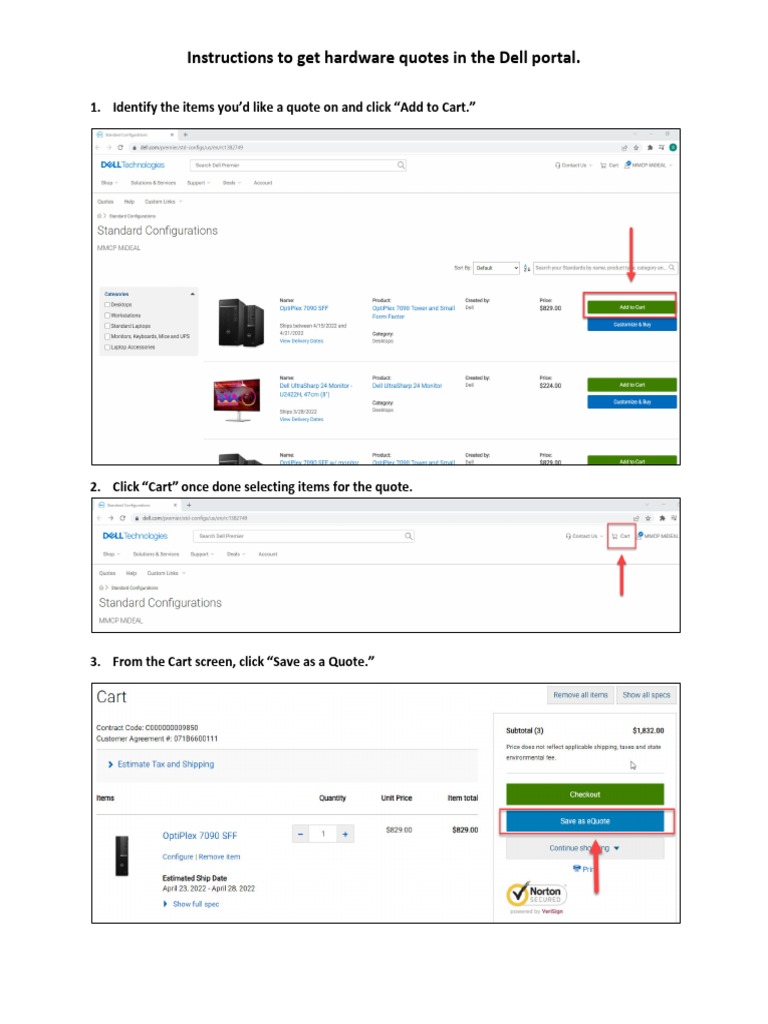Click the Dell Technologies logo in step 1 screenshot

tap(133, 165)
